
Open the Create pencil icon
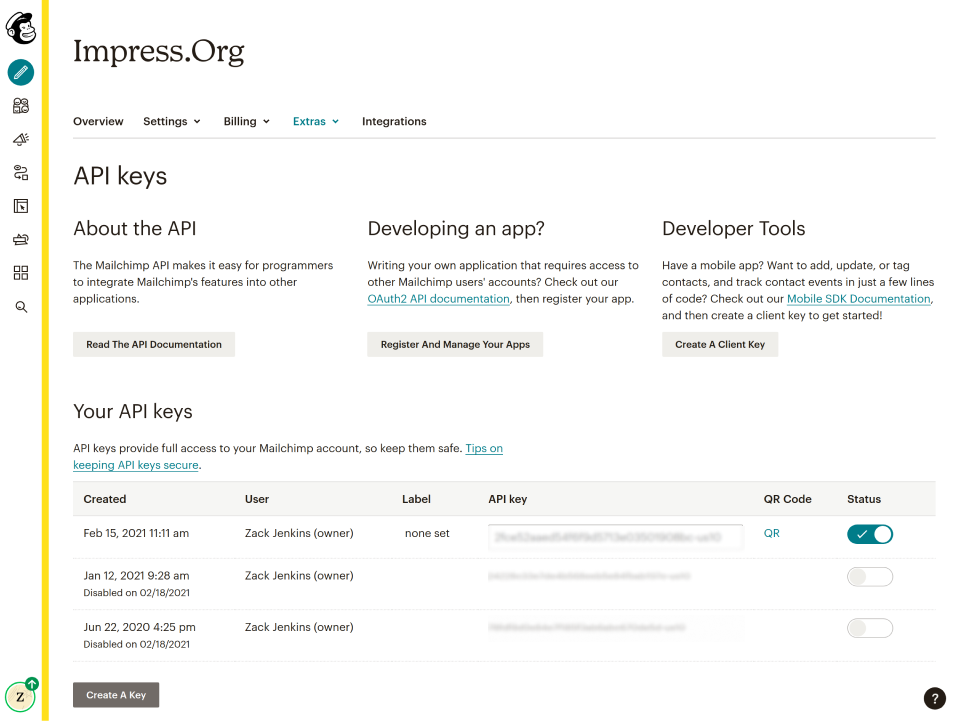(x=21, y=72)
